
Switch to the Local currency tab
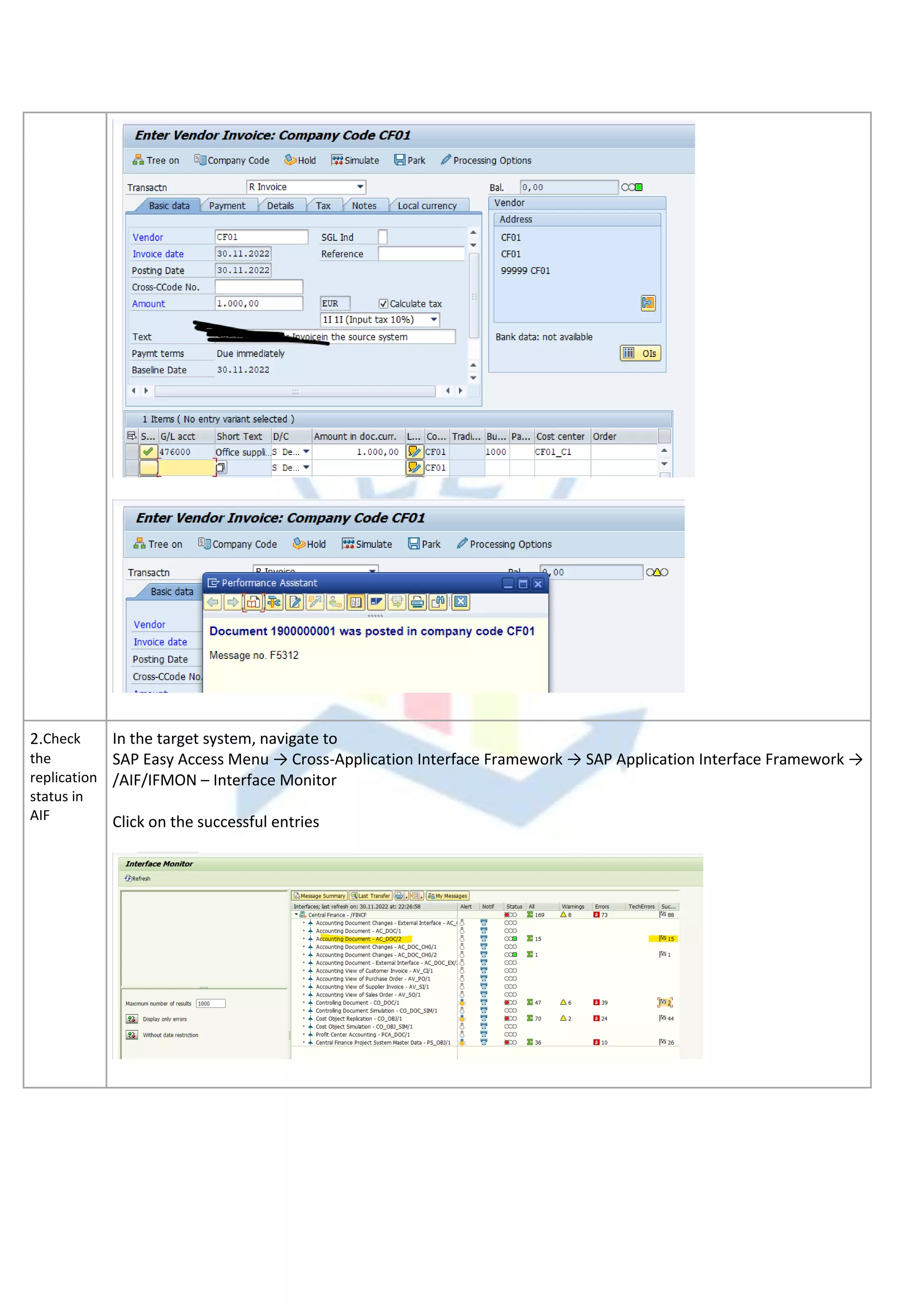tap(427, 205)
